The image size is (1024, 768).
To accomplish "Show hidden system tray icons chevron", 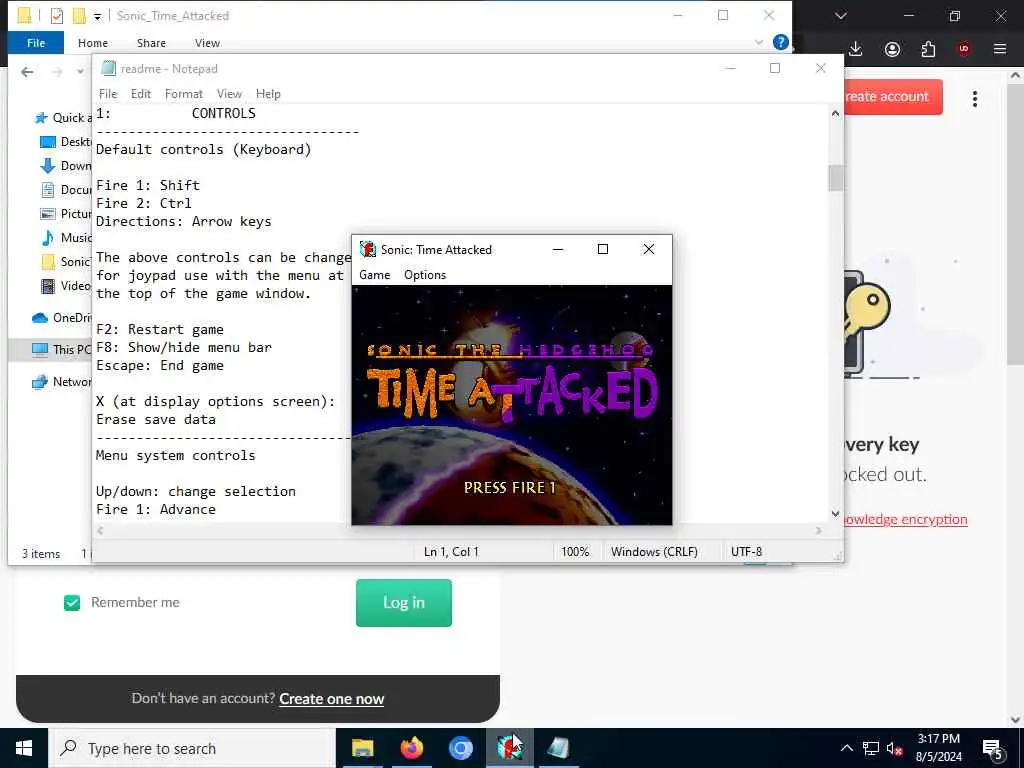I will [846, 748].
